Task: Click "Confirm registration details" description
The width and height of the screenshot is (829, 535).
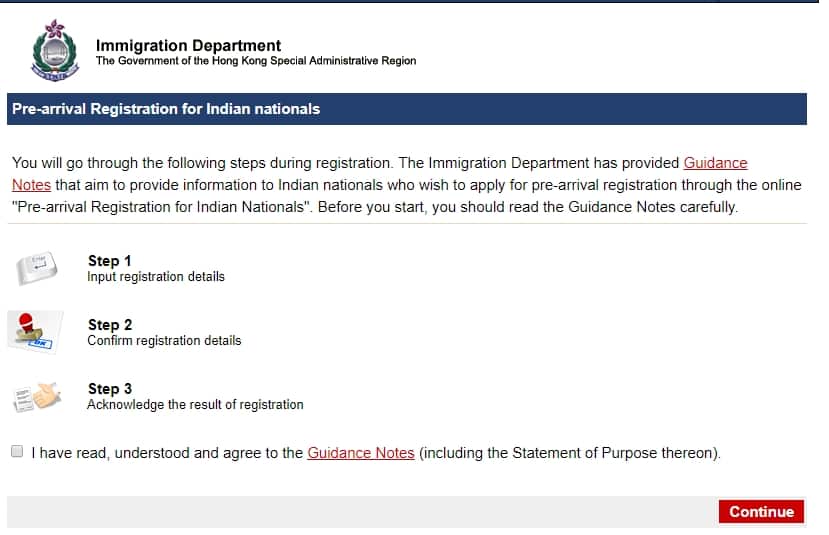Action: [x=164, y=341]
